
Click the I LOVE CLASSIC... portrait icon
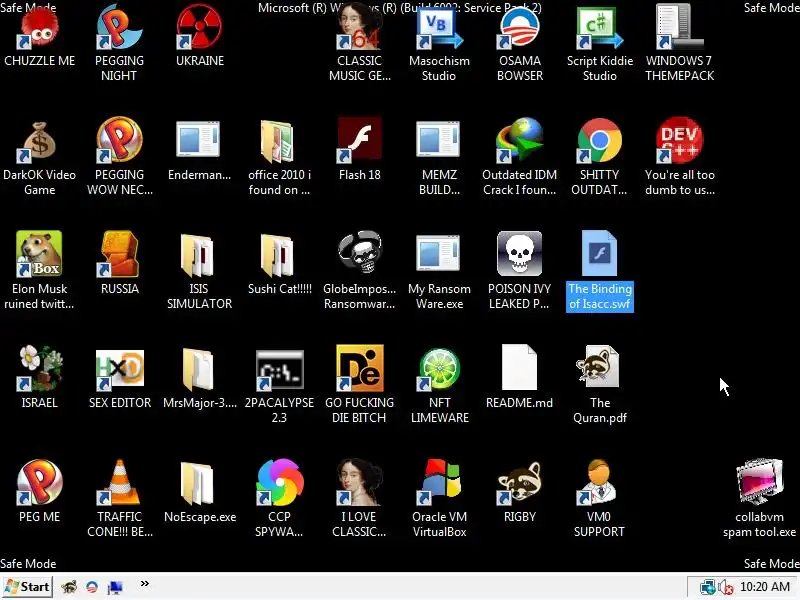[x=360, y=482]
